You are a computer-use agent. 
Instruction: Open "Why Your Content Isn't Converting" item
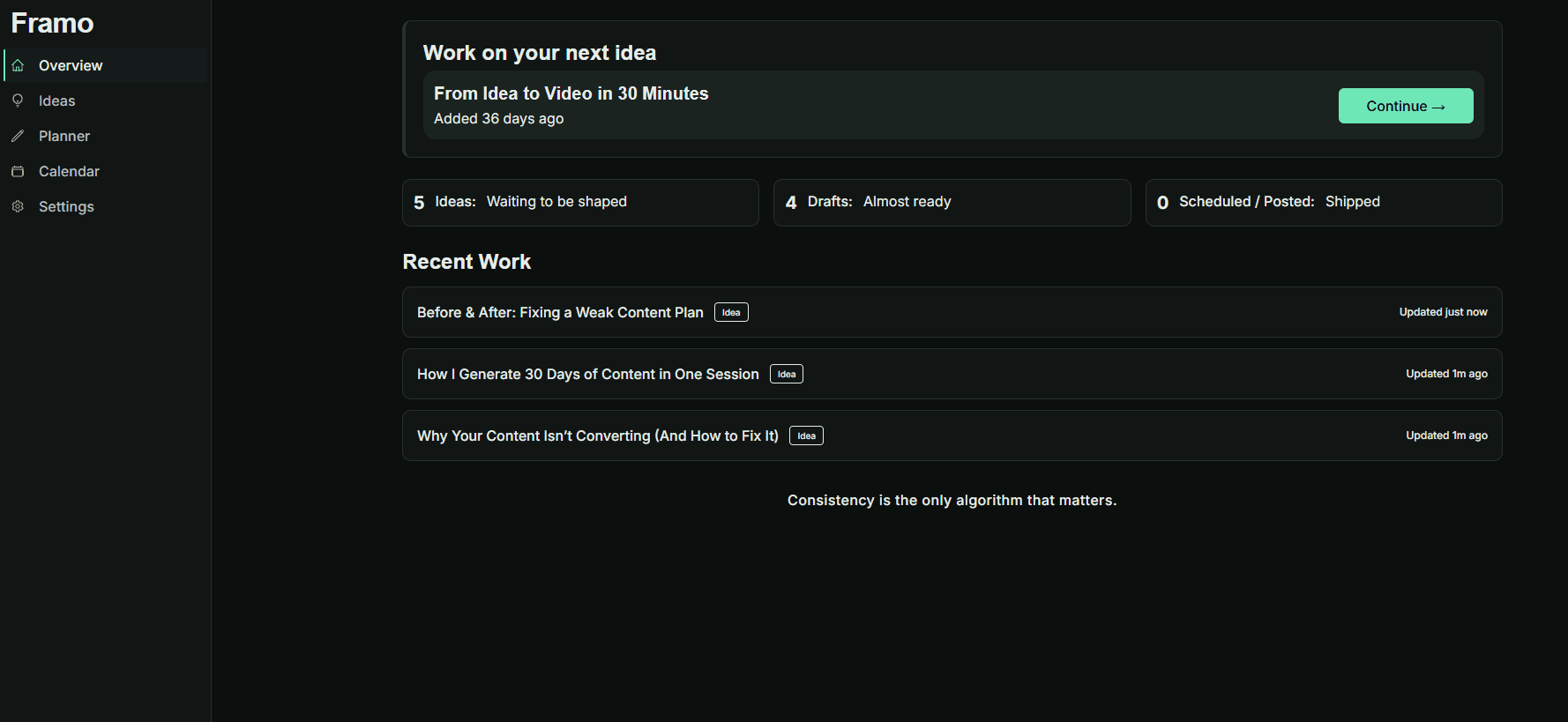point(597,436)
